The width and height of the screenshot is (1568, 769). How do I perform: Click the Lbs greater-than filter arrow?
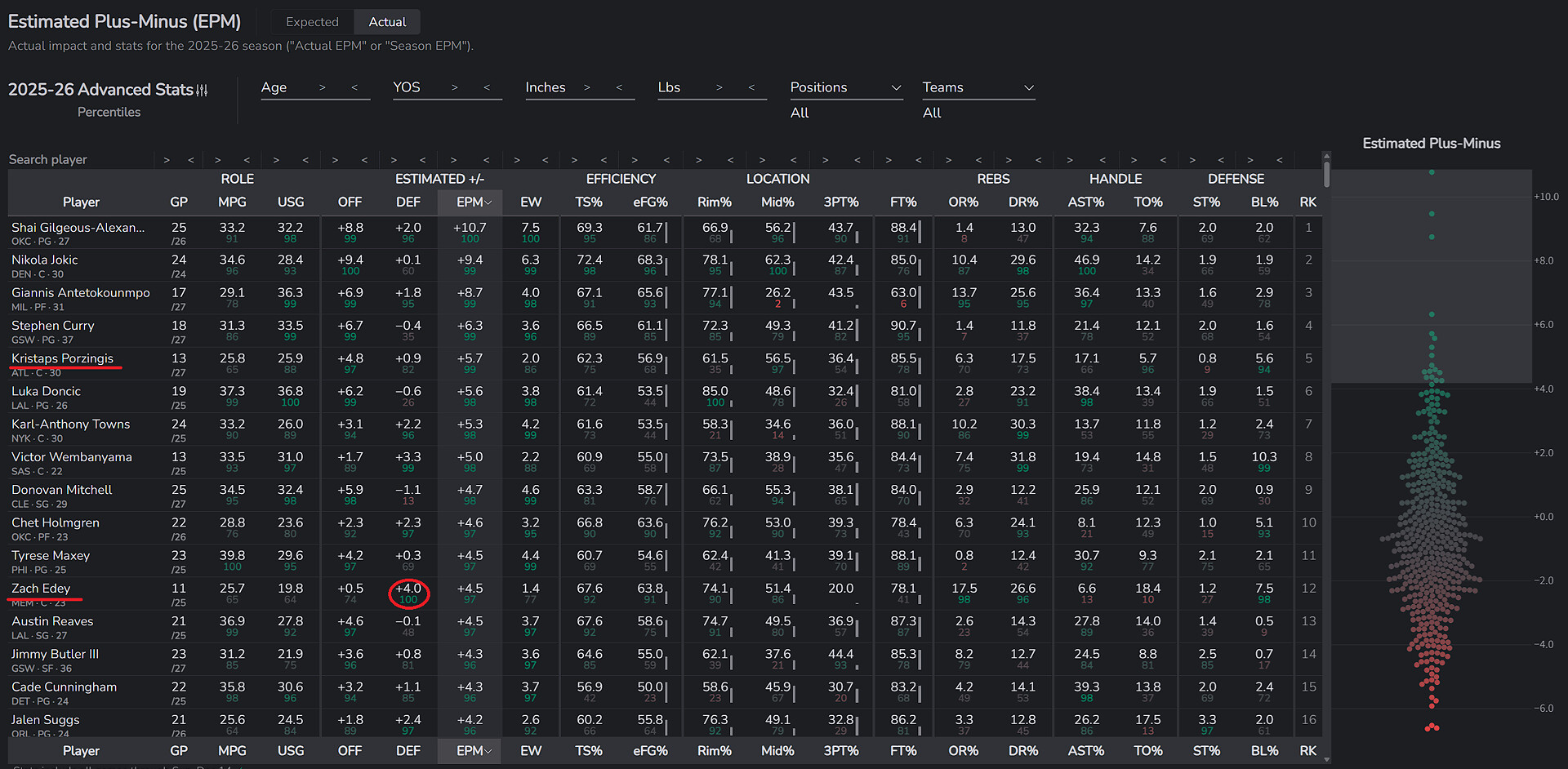(719, 87)
